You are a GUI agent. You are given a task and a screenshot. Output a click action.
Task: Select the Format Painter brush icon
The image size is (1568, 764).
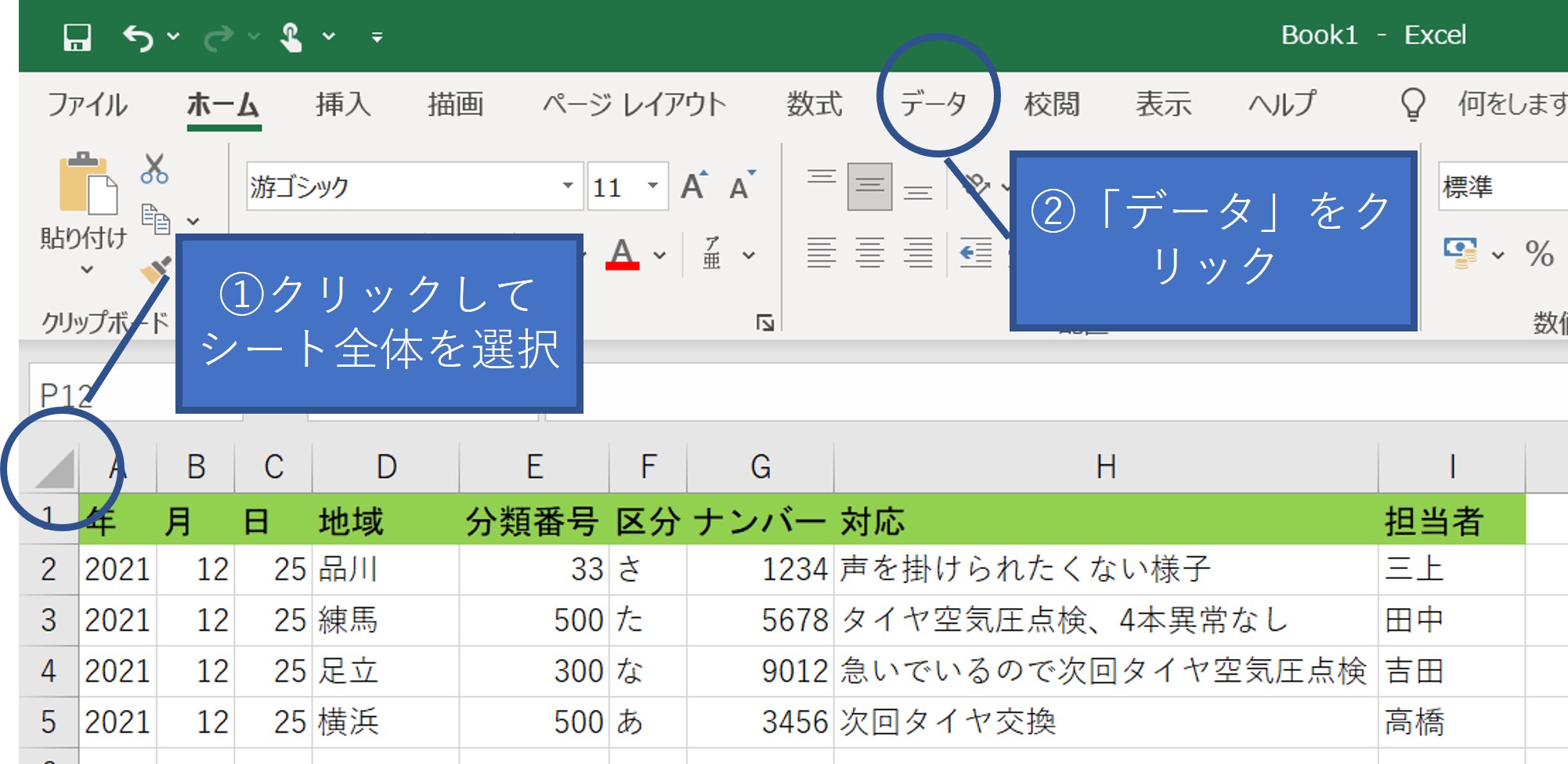point(154,270)
